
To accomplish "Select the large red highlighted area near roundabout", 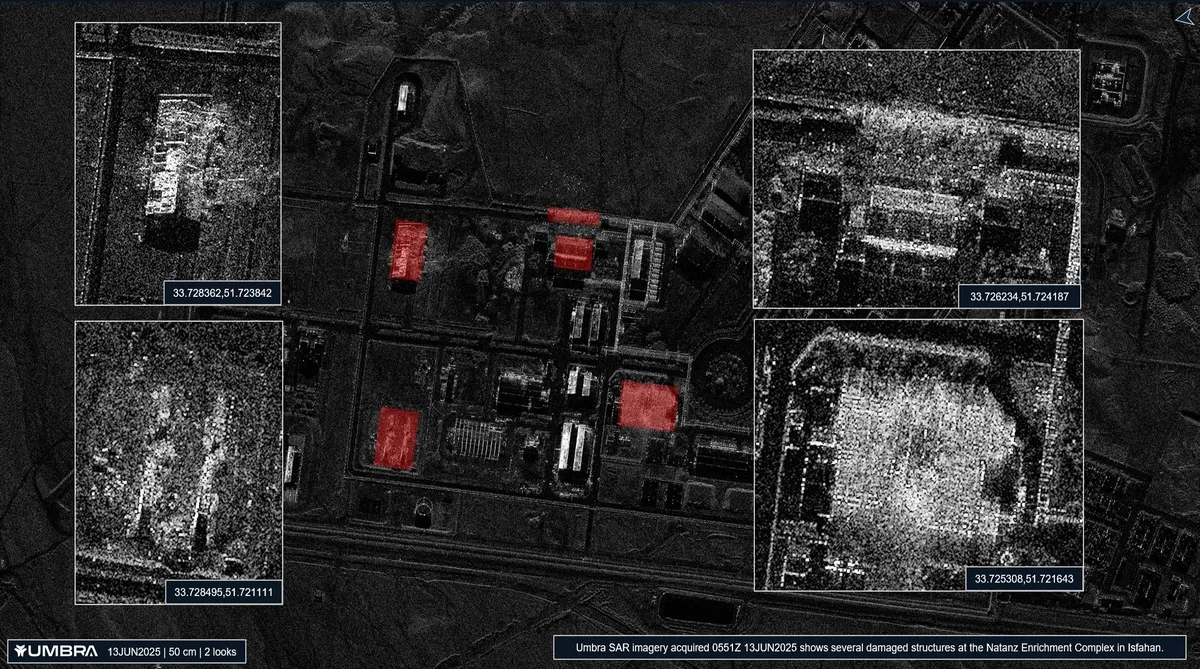I will pos(648,406).
